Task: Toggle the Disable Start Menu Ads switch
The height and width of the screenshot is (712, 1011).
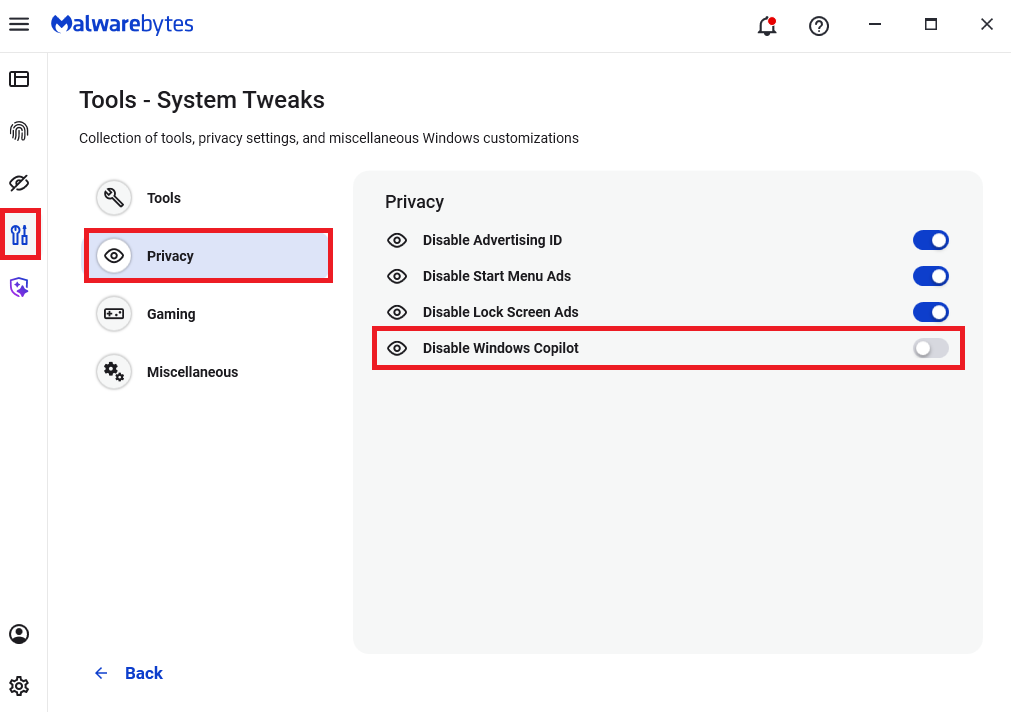Action: pos(930,276)
